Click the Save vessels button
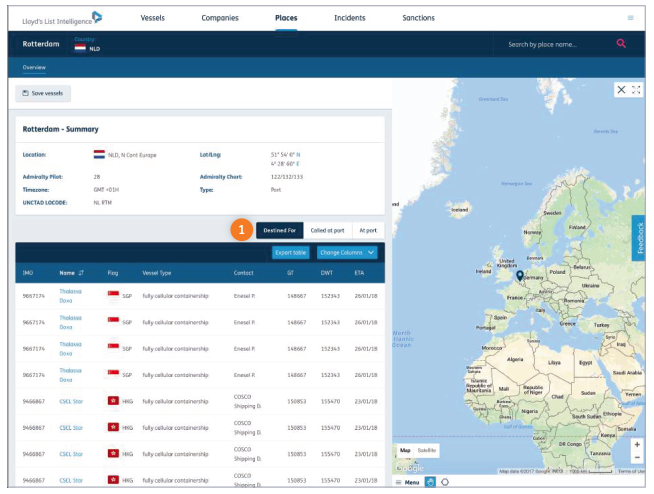 tap(43, 93)
